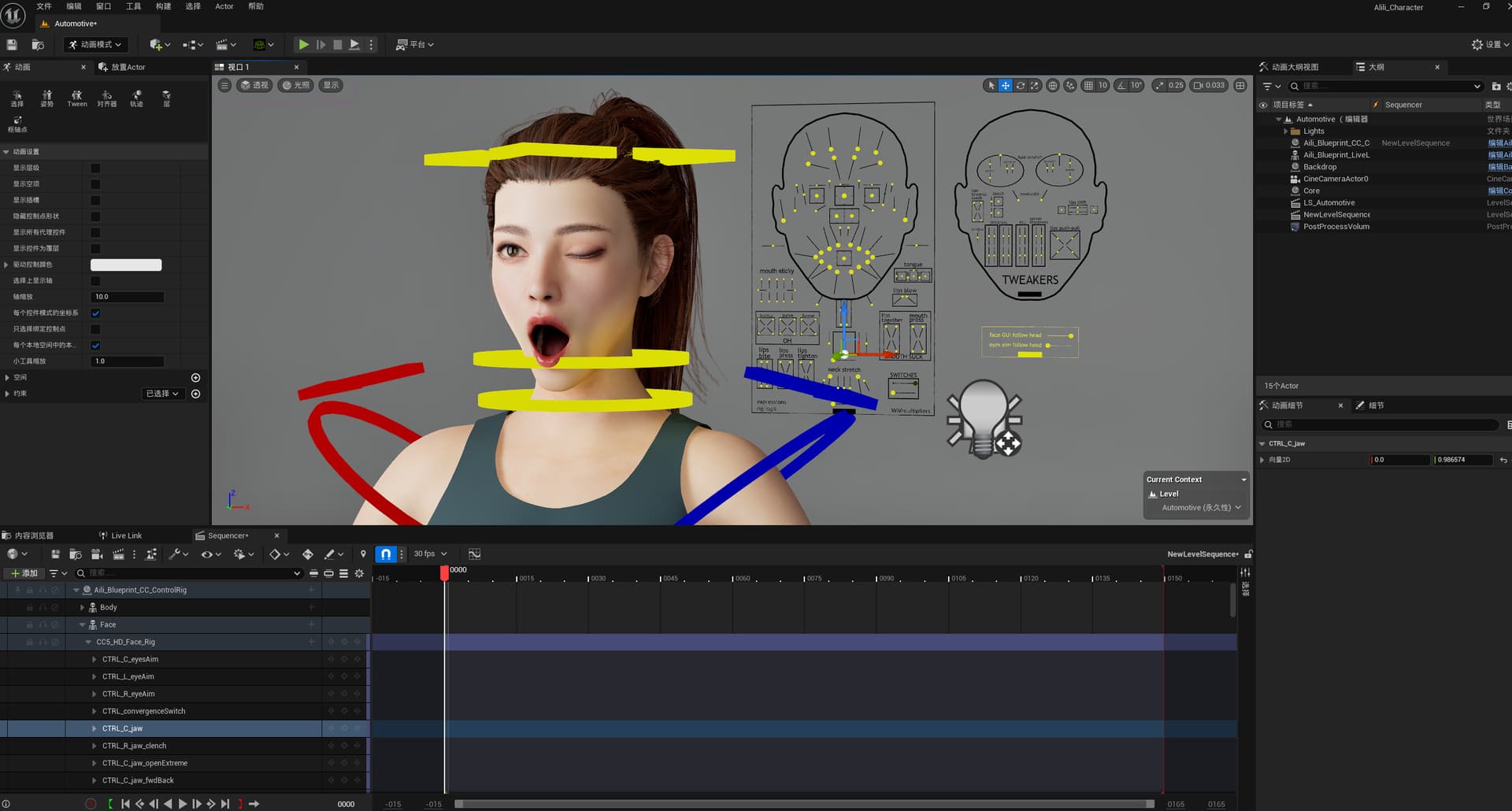Click the green Play level button
1512x811 pixels.
point(303,45)
